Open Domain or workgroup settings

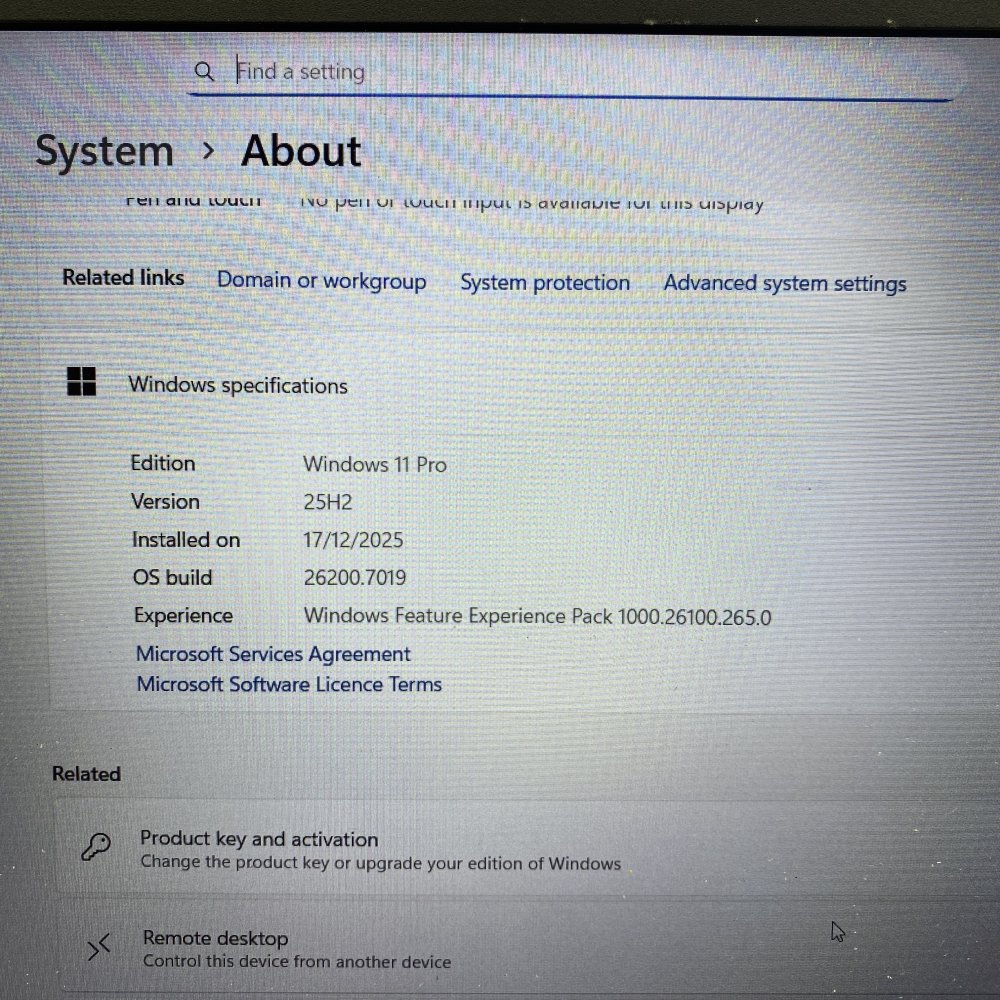[x=322, y=281]
